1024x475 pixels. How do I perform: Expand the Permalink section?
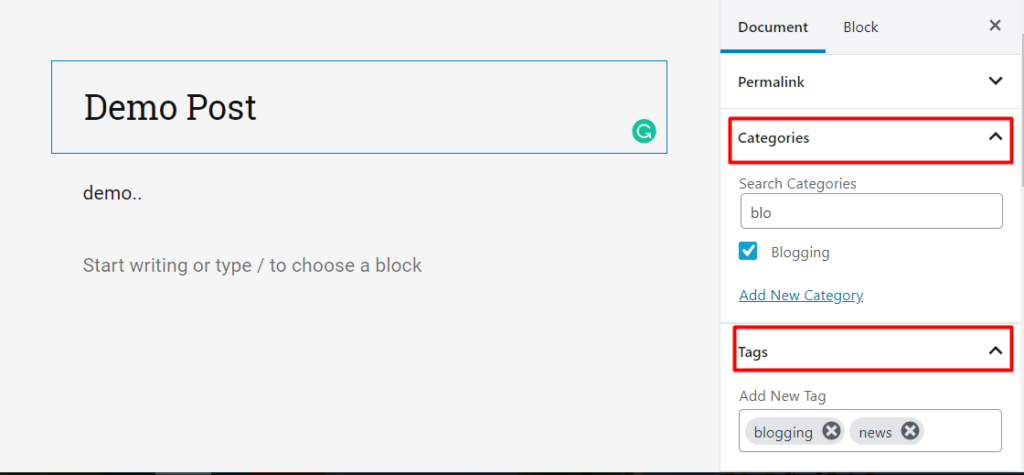tap(995, 81)
